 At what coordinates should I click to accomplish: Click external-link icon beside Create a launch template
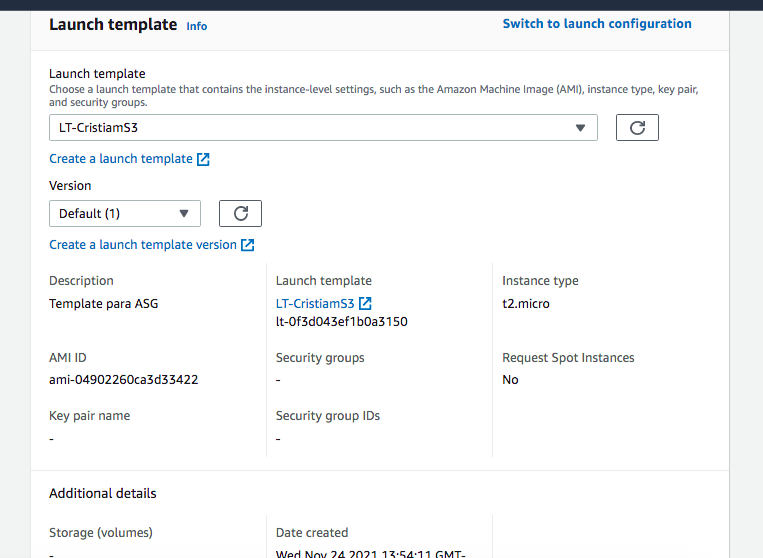204,159
